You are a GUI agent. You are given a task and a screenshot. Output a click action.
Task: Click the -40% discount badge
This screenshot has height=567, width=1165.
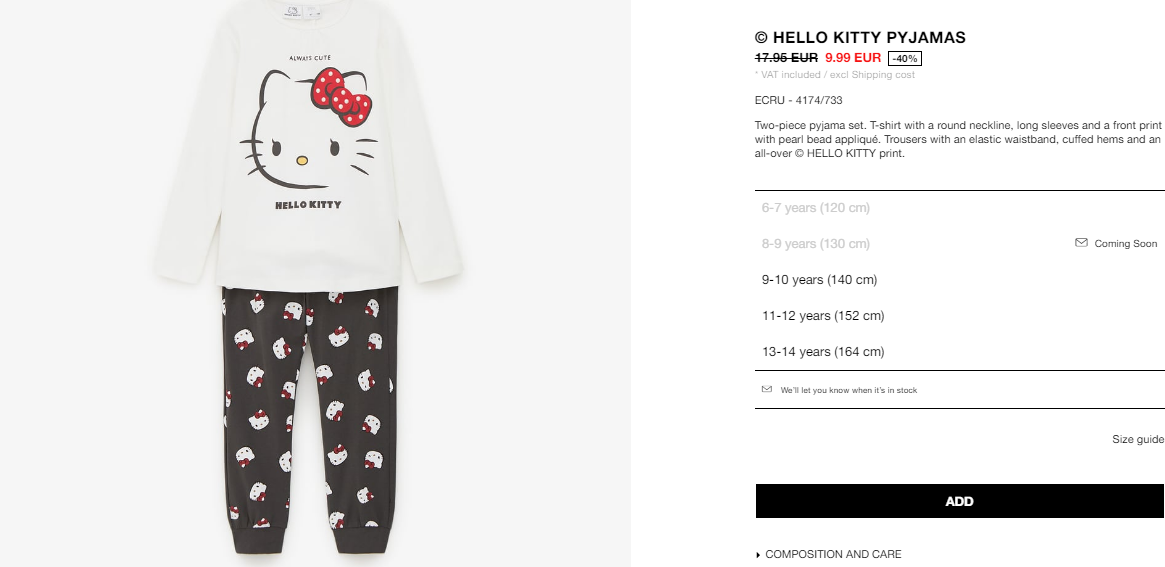coord(904,58)
